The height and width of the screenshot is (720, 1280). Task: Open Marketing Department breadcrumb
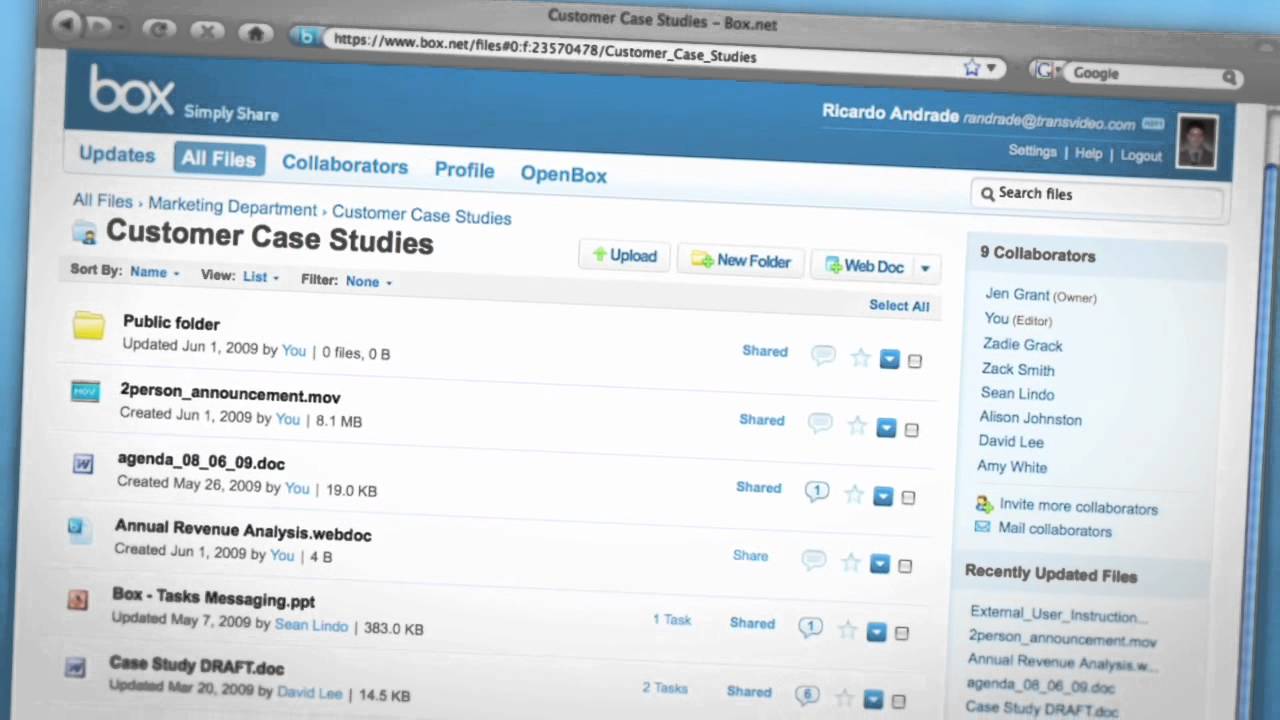pos(232,208)
